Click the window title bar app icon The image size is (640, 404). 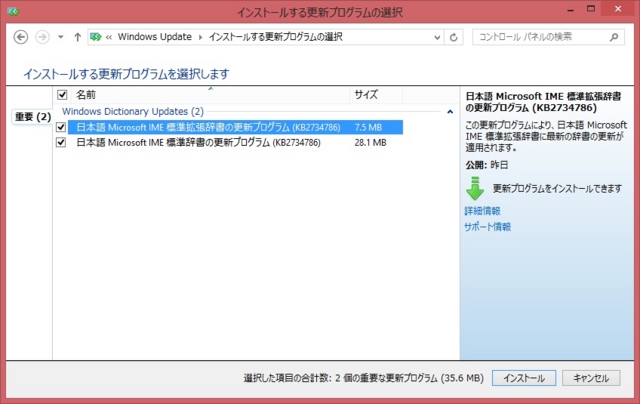coord(13,11)
